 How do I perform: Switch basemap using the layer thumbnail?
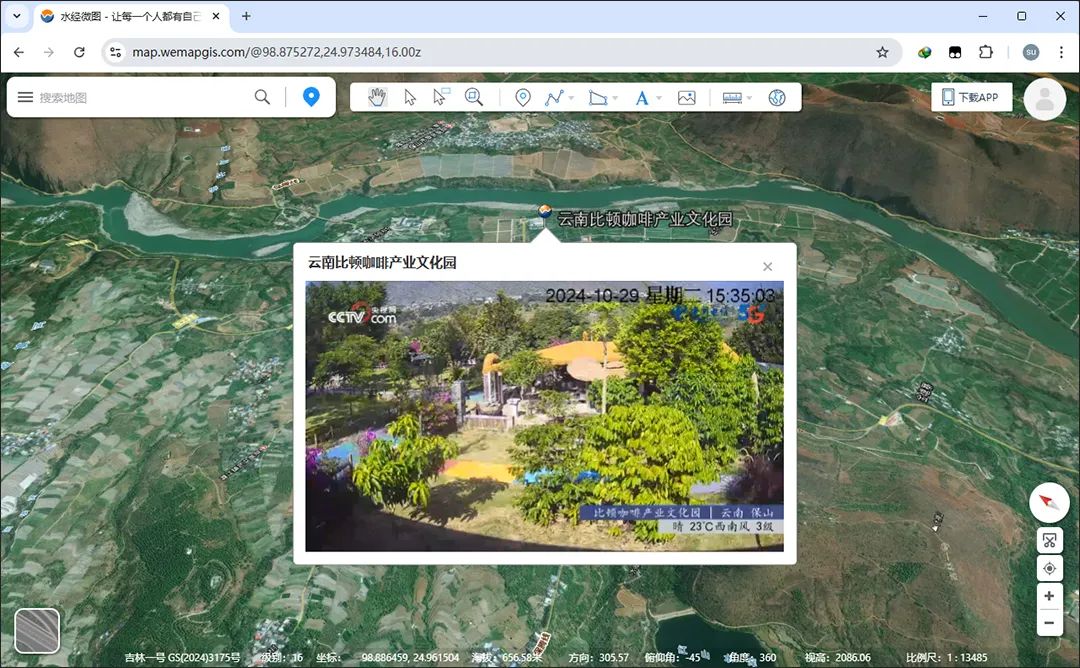click(37, 630)
